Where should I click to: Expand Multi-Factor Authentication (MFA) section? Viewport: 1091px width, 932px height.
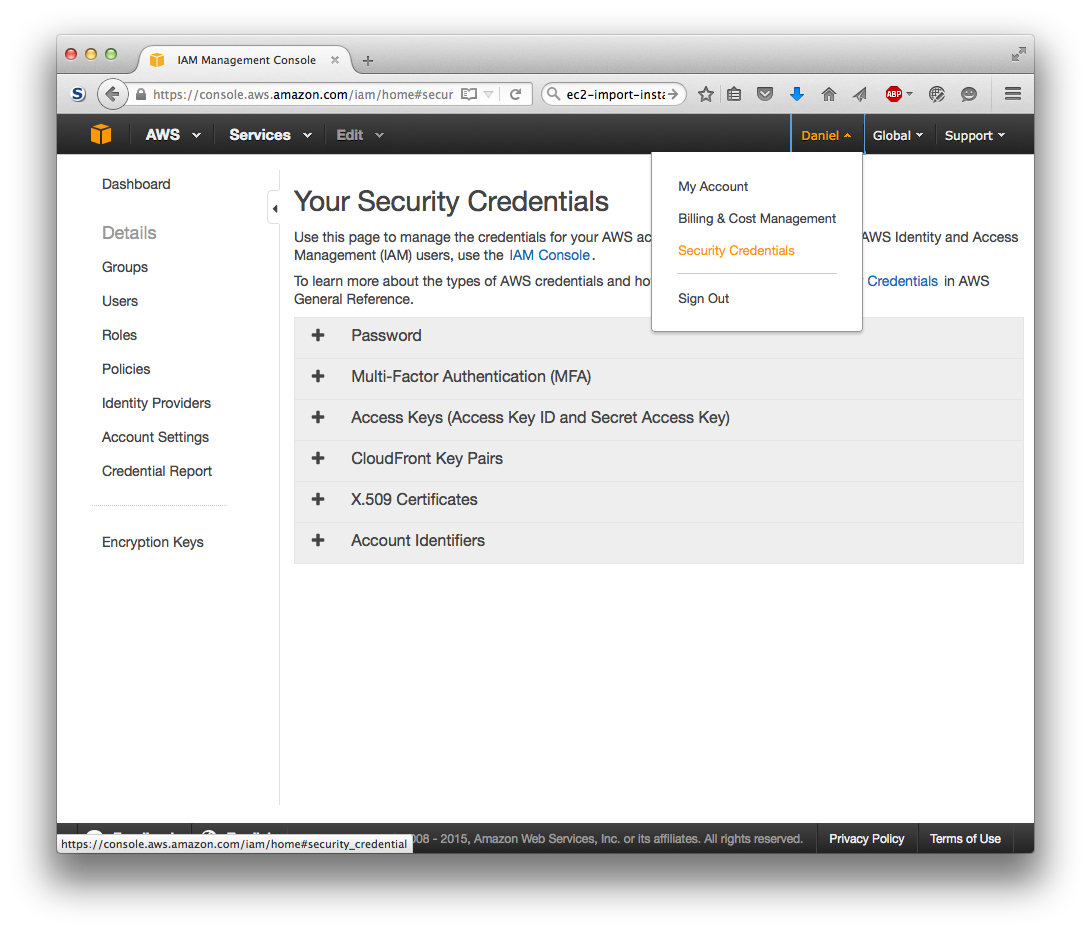658,377
